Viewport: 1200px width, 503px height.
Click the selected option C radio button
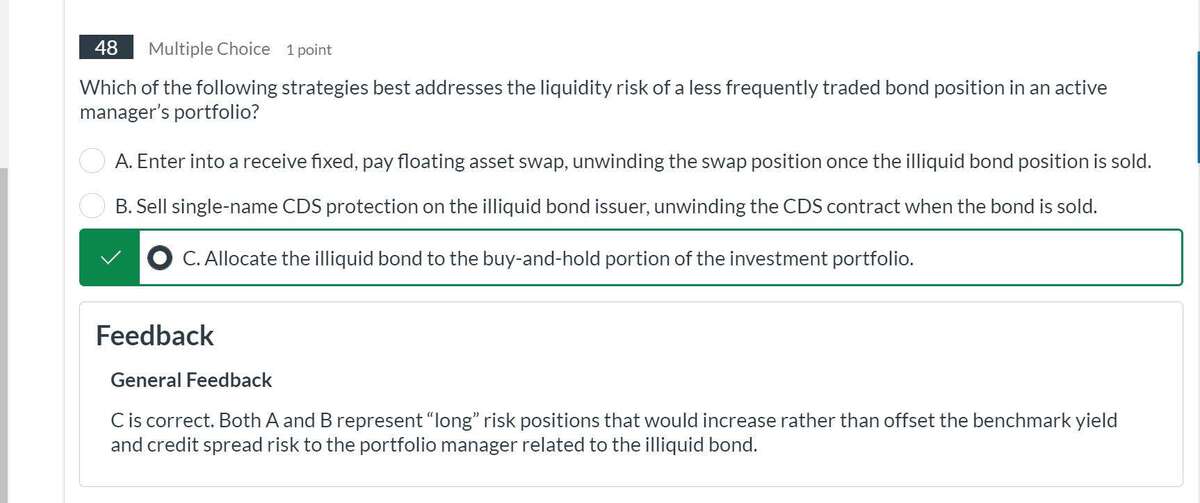[x=161, y=258]
